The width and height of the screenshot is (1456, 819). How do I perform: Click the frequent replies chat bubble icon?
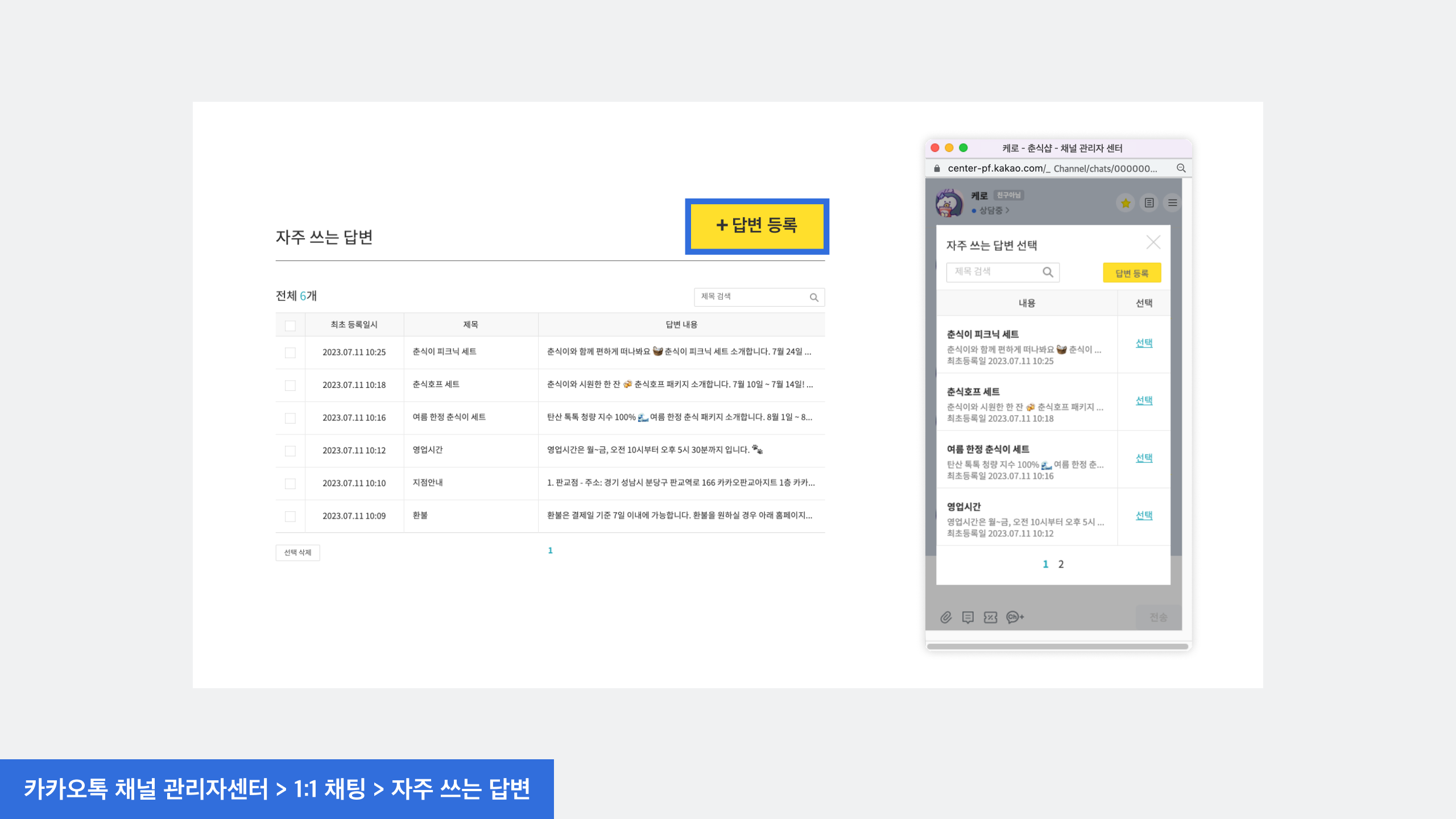click(968, 617)
